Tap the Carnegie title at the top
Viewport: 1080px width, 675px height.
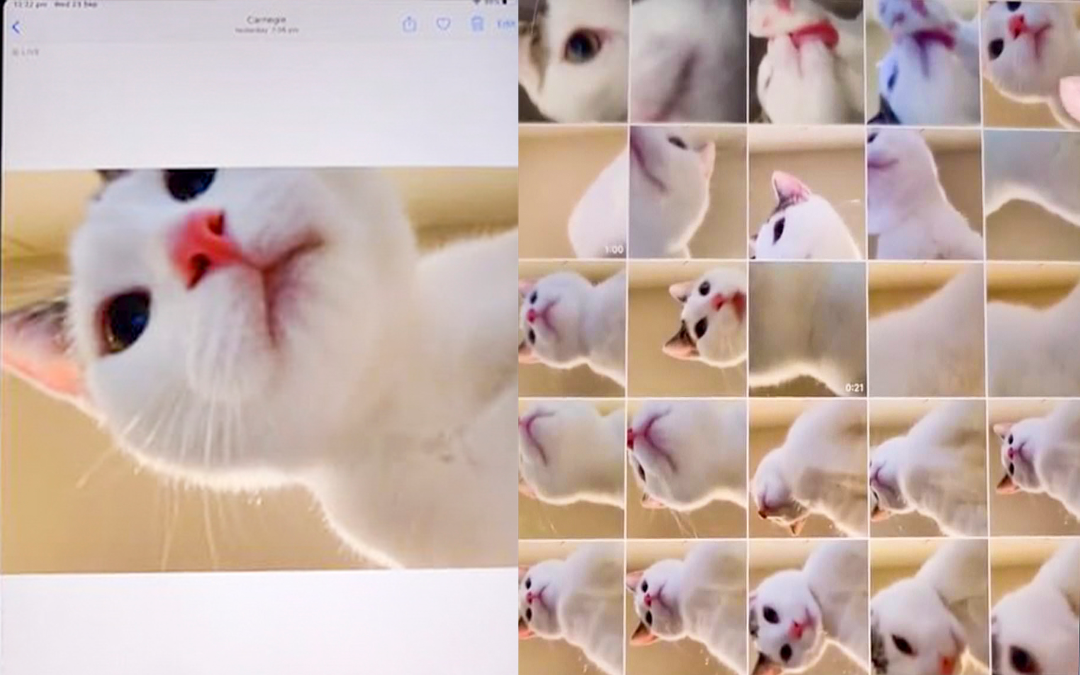pyautogui.click(x=266, y=20)
